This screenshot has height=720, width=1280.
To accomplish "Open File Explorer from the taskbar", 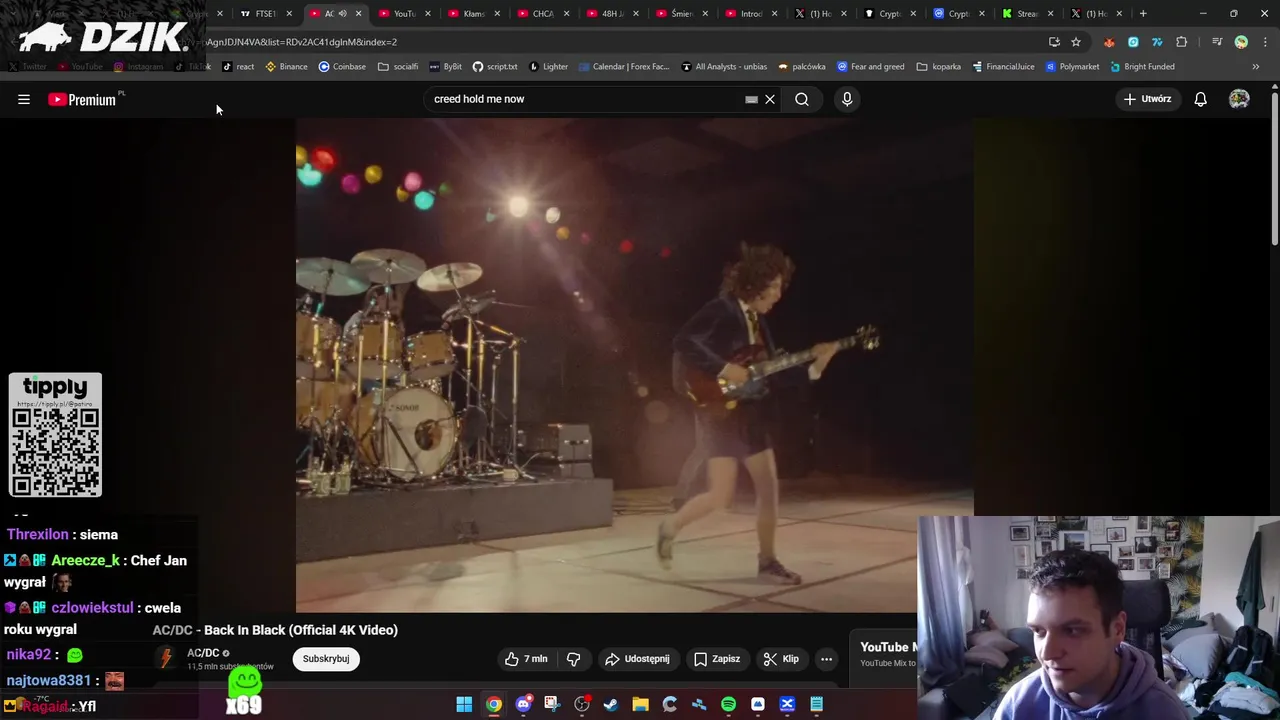I will 640,704.
